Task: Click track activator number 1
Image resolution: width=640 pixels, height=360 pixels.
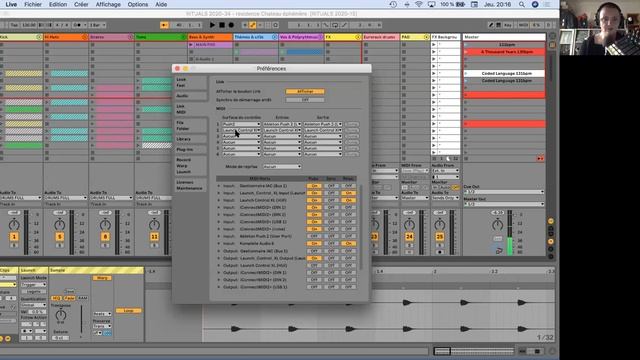Action: tap(14, 237)
